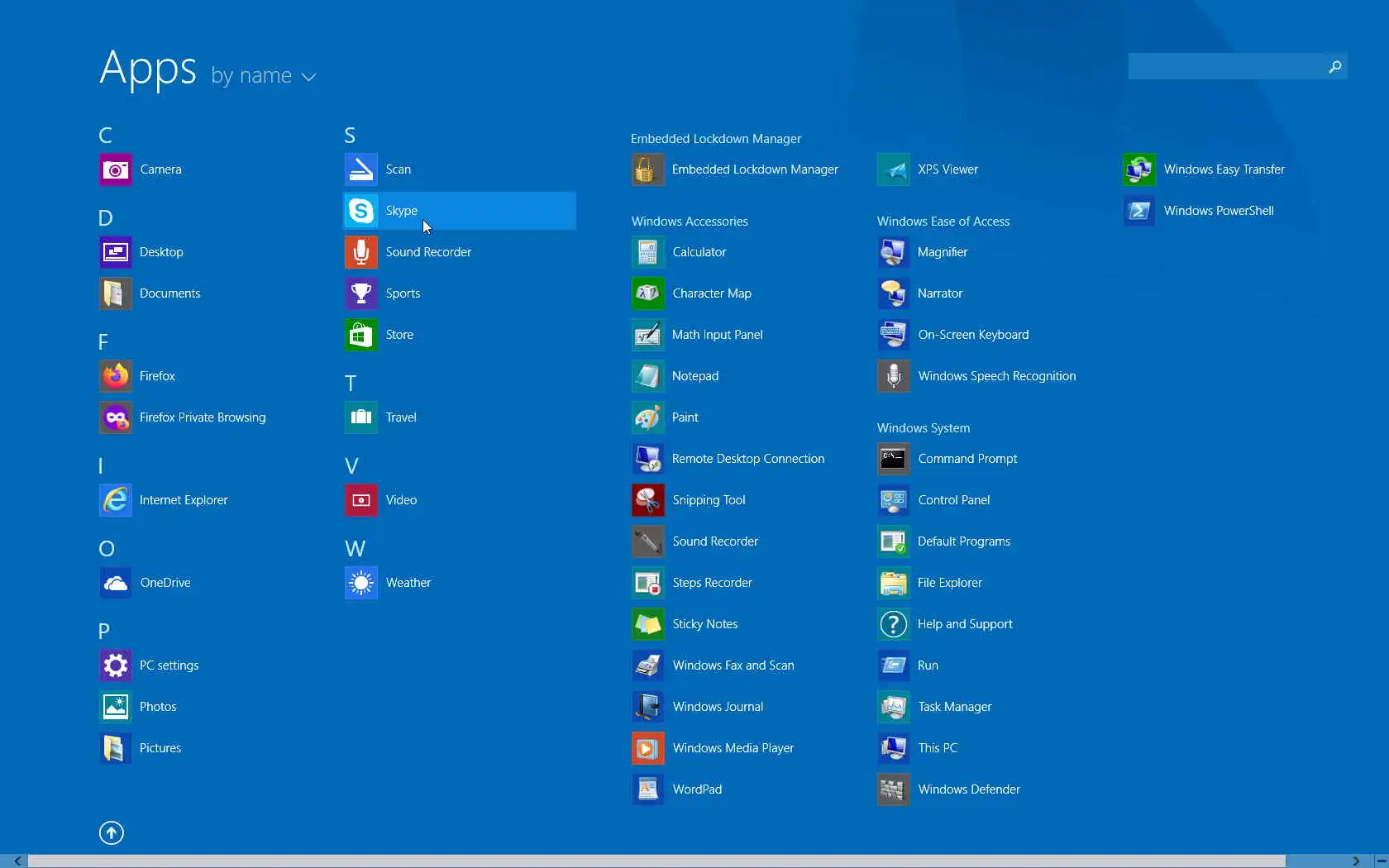
Task: Launch the Photos app icon
Action: 116,707
